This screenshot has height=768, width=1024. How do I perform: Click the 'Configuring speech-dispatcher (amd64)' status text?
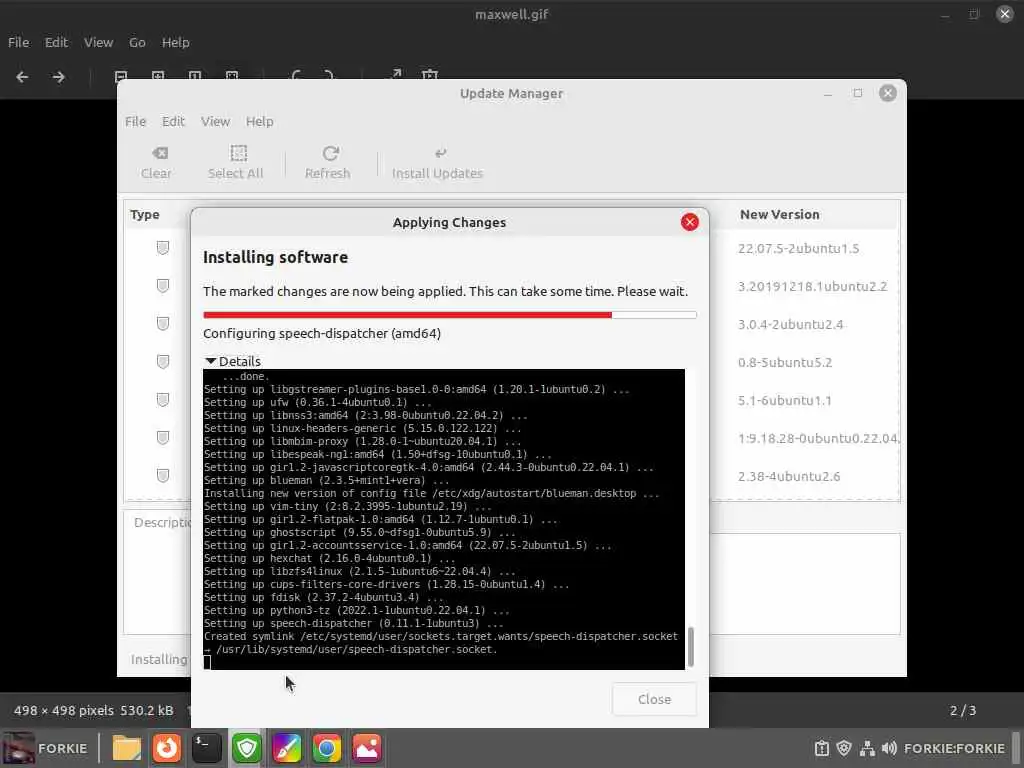[x=322, y=334]
